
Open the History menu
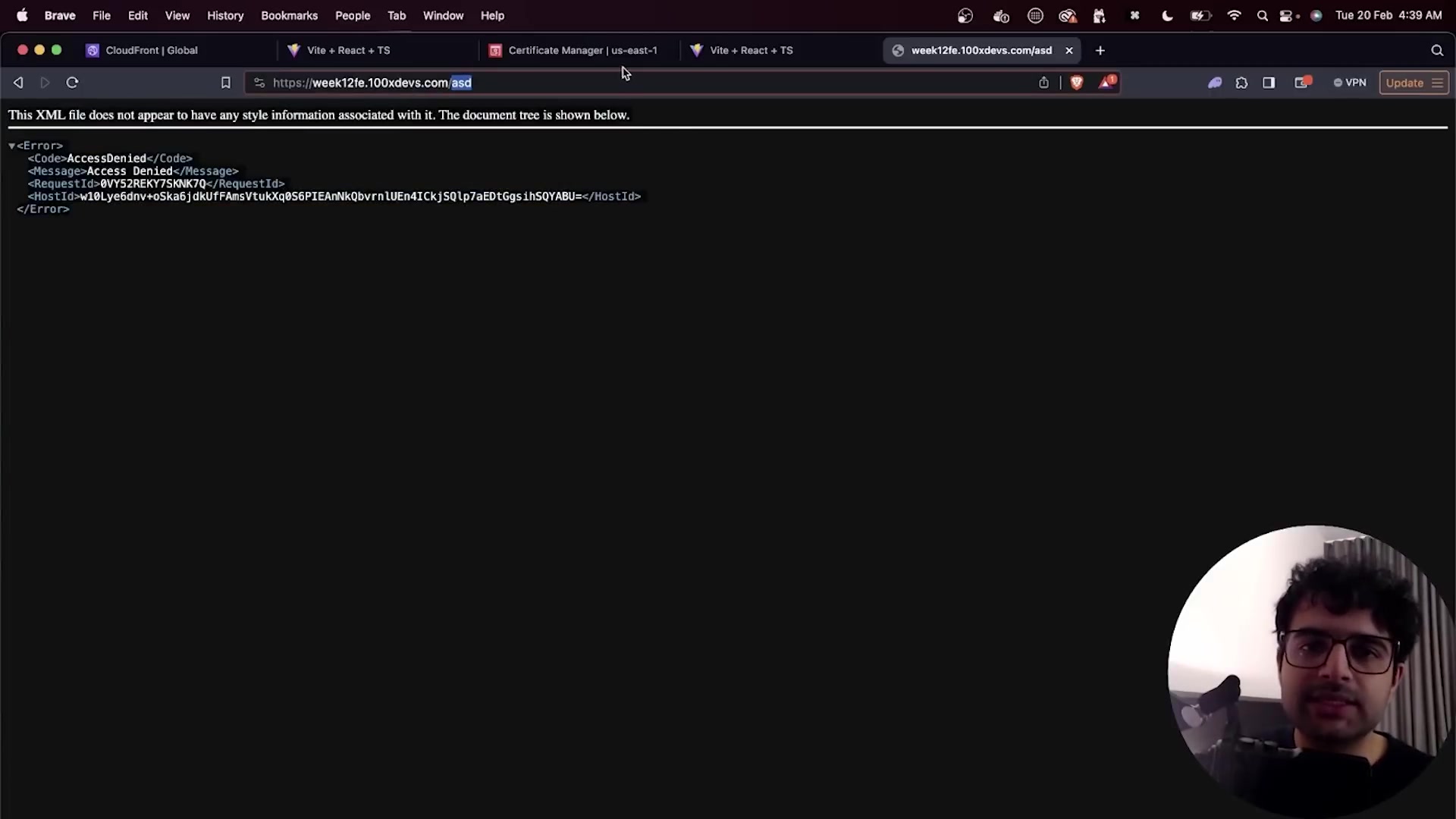[225, 15]
